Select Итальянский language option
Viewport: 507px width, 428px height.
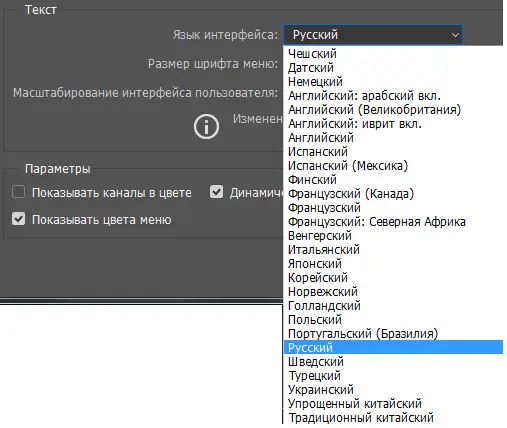pos(393,250)
